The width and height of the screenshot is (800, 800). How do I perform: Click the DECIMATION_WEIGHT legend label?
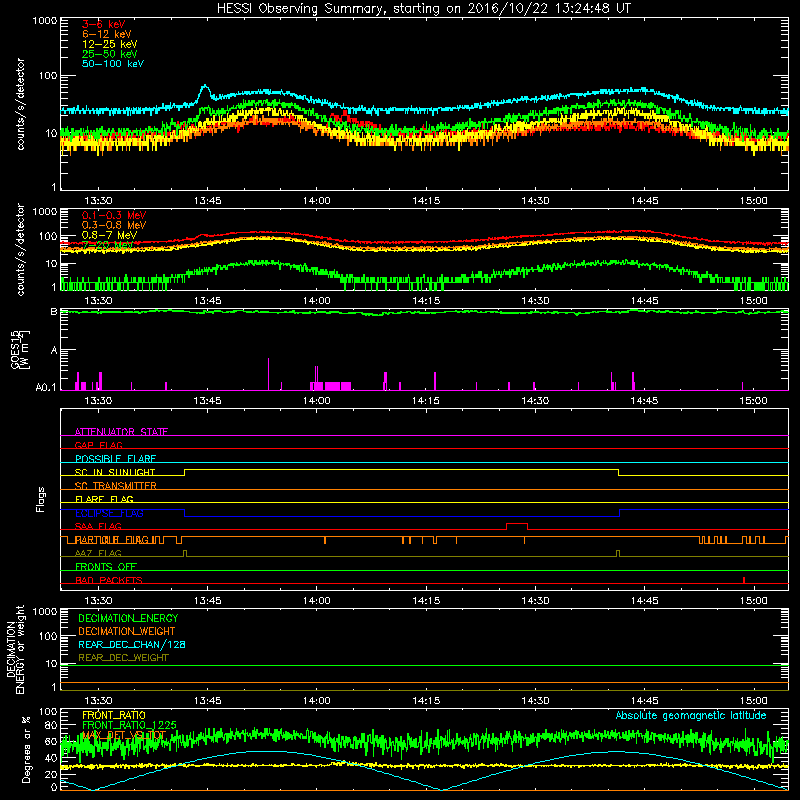coord(127,631)
